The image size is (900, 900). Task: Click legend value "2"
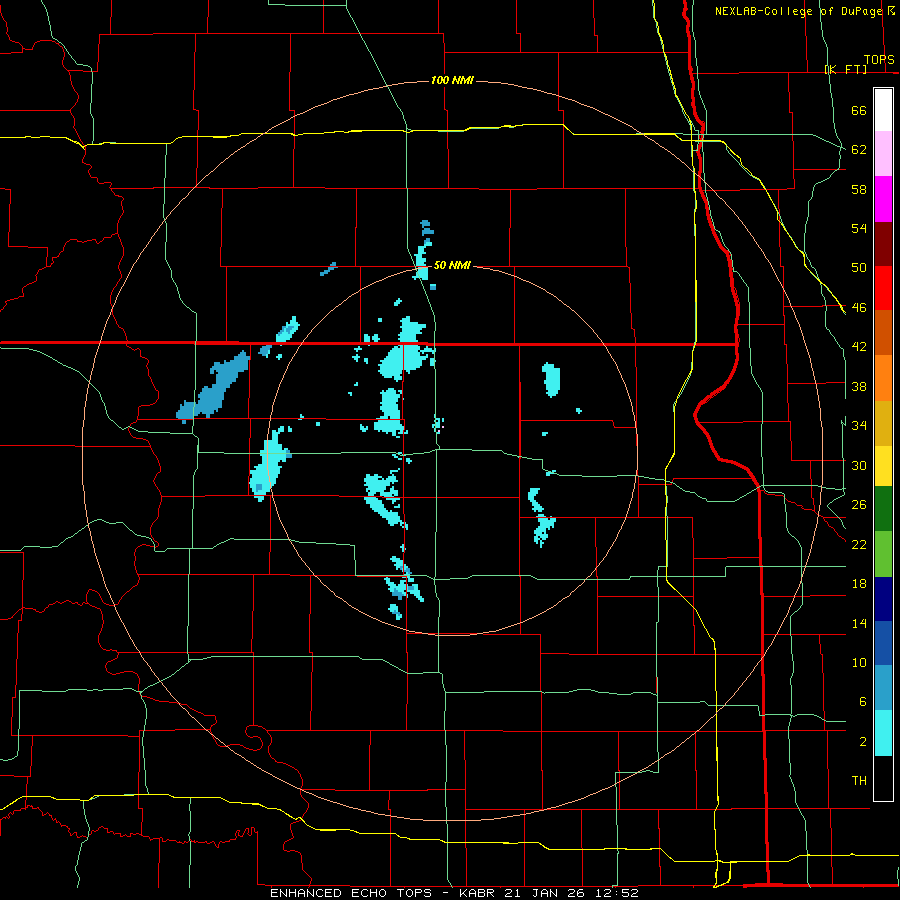click(863, 742)
